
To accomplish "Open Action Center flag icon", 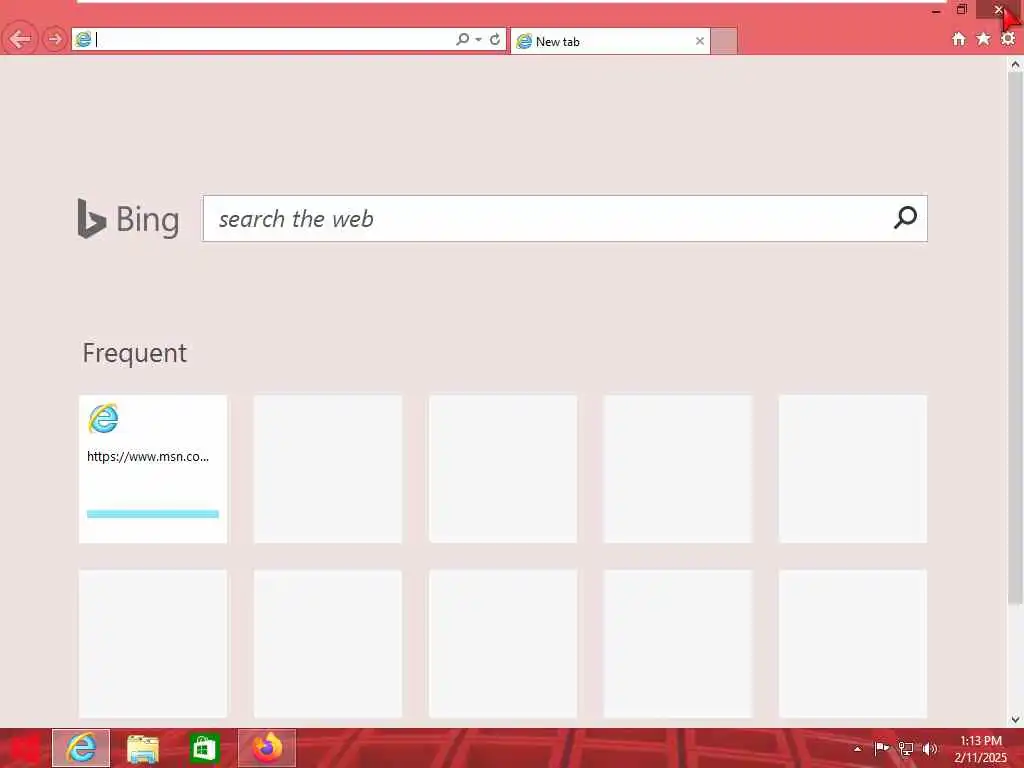I will point(882,748).
